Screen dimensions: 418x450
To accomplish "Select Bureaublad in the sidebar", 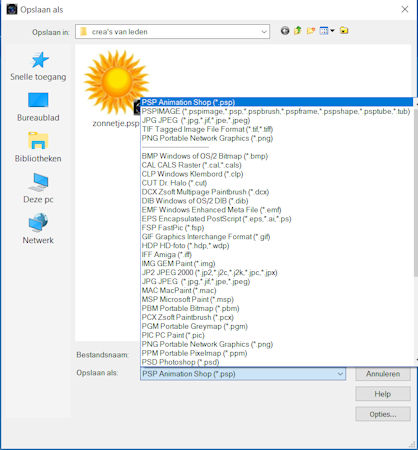I will pyautogui.click(x=38, y=107).
